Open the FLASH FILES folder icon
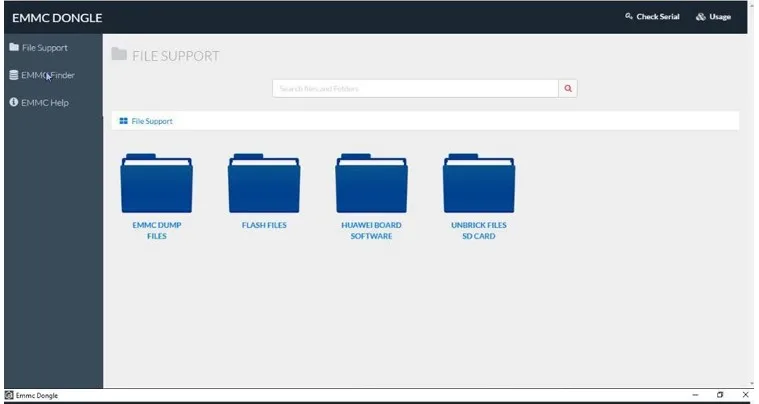The width and height of the screenshot is (759, 404). point(264,183)
